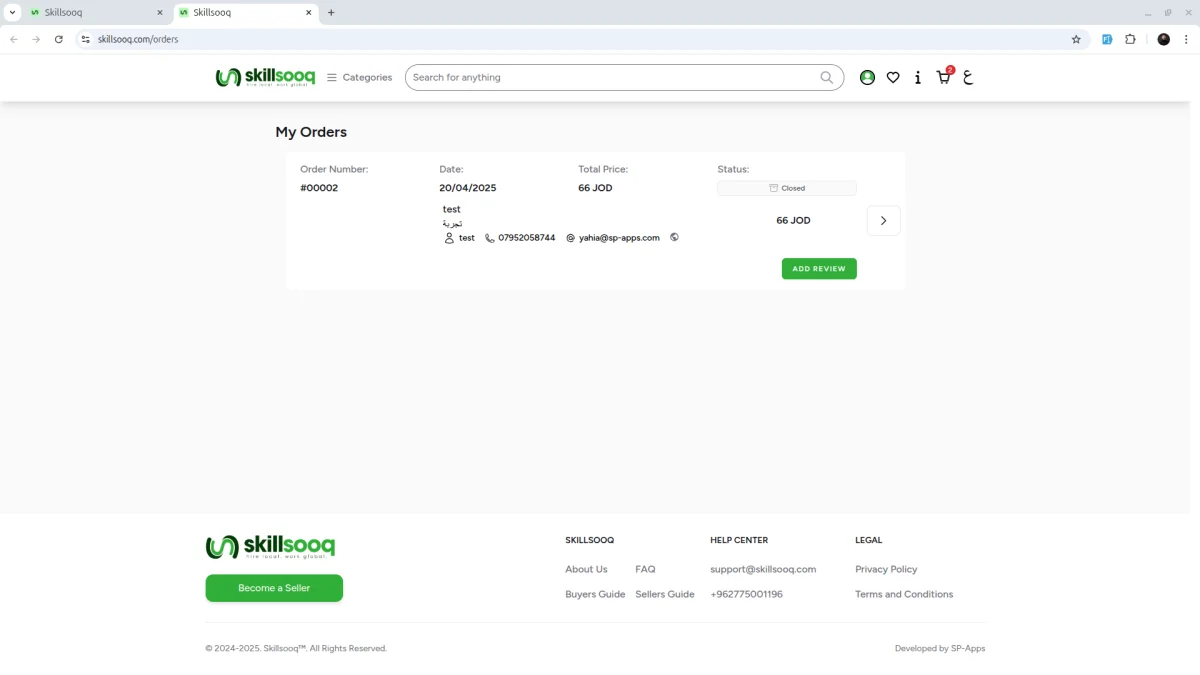Image resolution: width=1200 pixels, height=675 pixels.
Task: Click the My Orders heading
Action: click(x=311, y=132)
